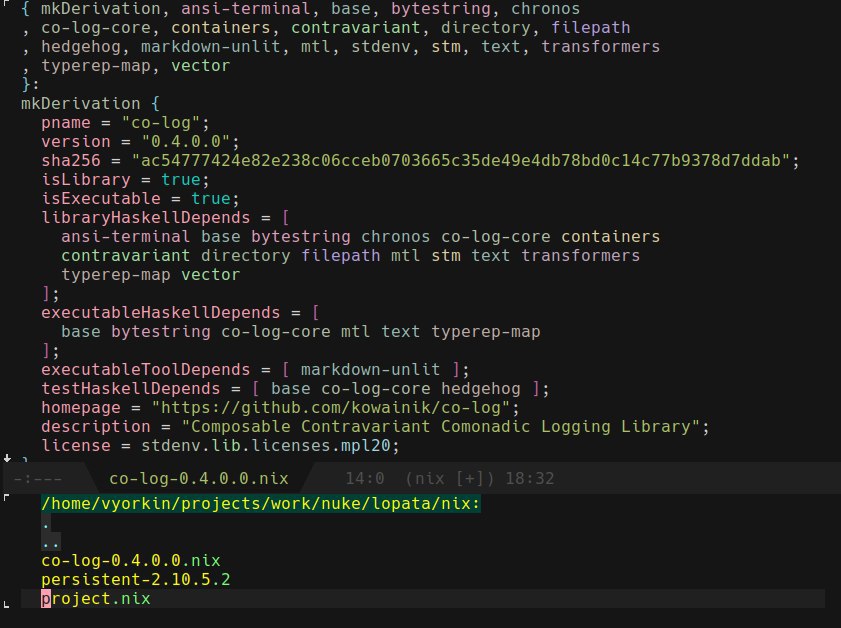Click chronos in the function argument header
The height and width of the screenshot is (628, 841).
pos(545,9)
